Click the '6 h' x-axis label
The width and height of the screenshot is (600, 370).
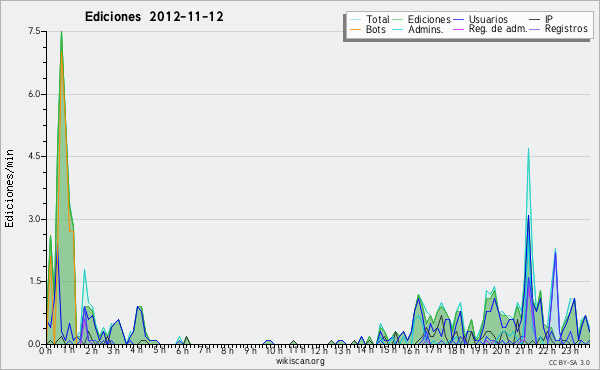pyautogui.click(x=182, y=351)
